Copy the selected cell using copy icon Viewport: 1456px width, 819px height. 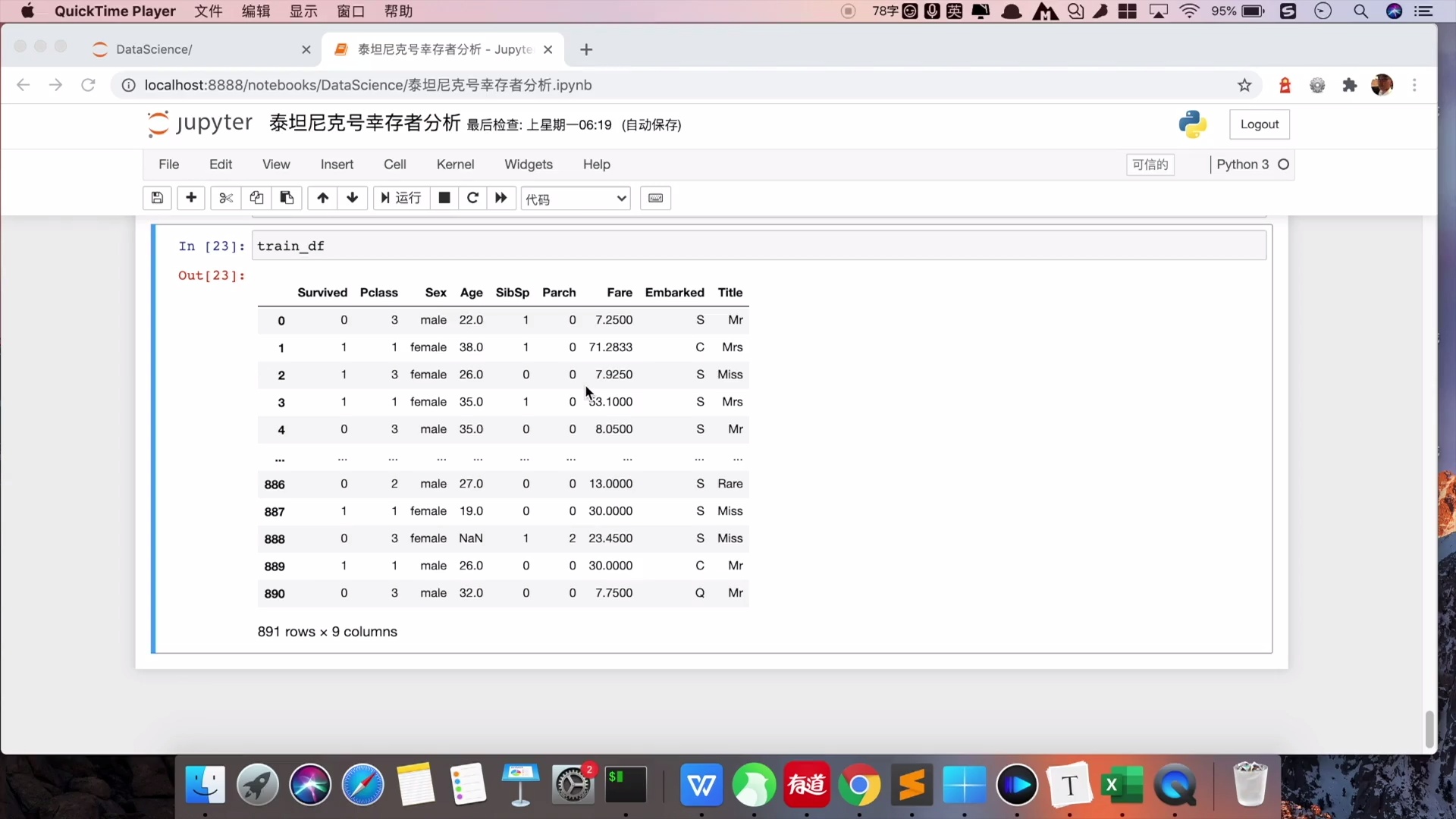point(256,198)
